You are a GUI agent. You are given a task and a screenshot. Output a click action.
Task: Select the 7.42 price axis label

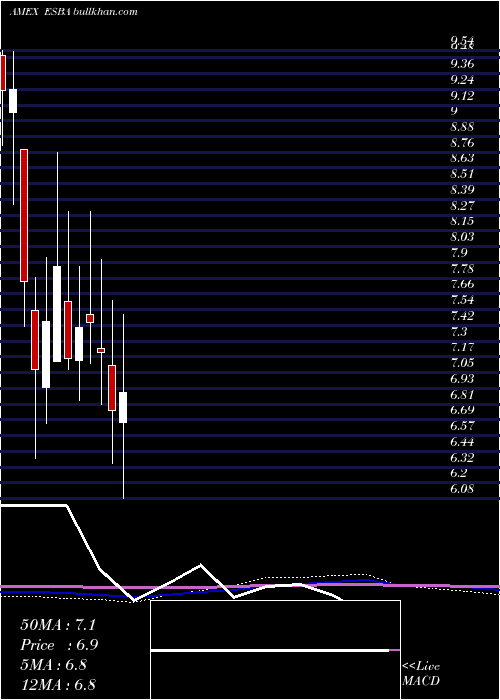[x=462, y=316]
